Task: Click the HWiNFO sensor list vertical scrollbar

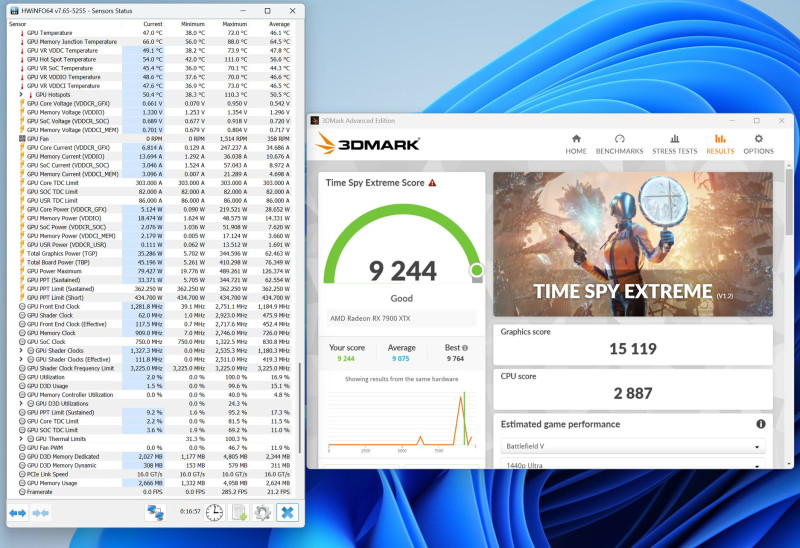Action: pyautogui.click(x=299, y=408)
